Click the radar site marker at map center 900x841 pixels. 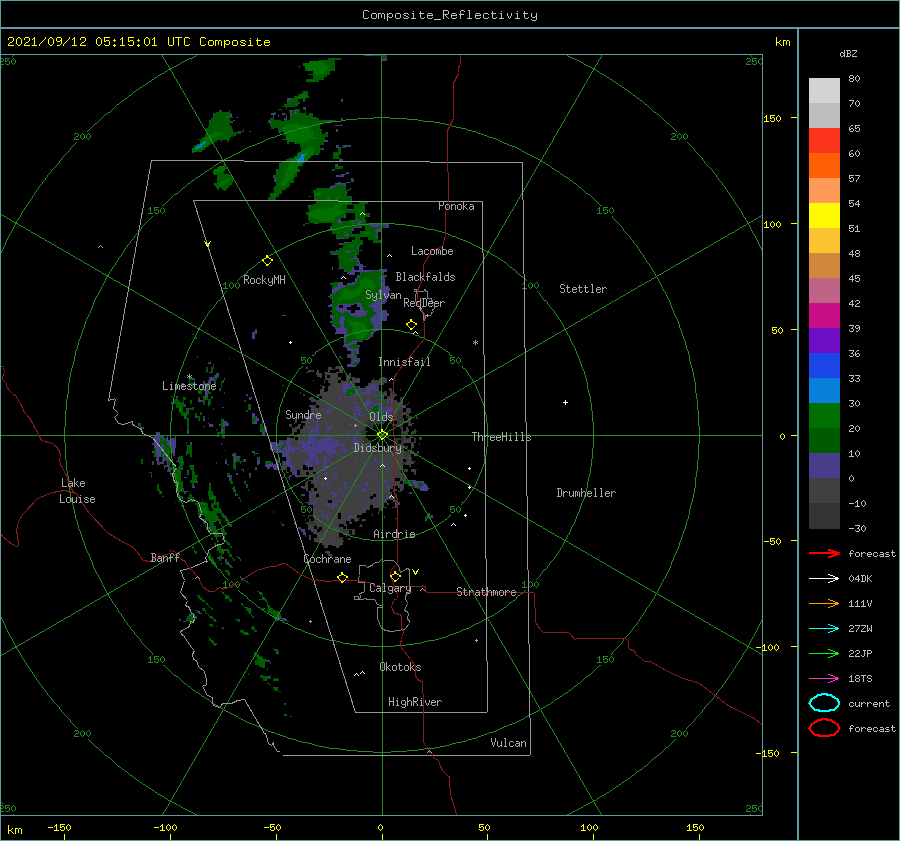pos(382,435)
